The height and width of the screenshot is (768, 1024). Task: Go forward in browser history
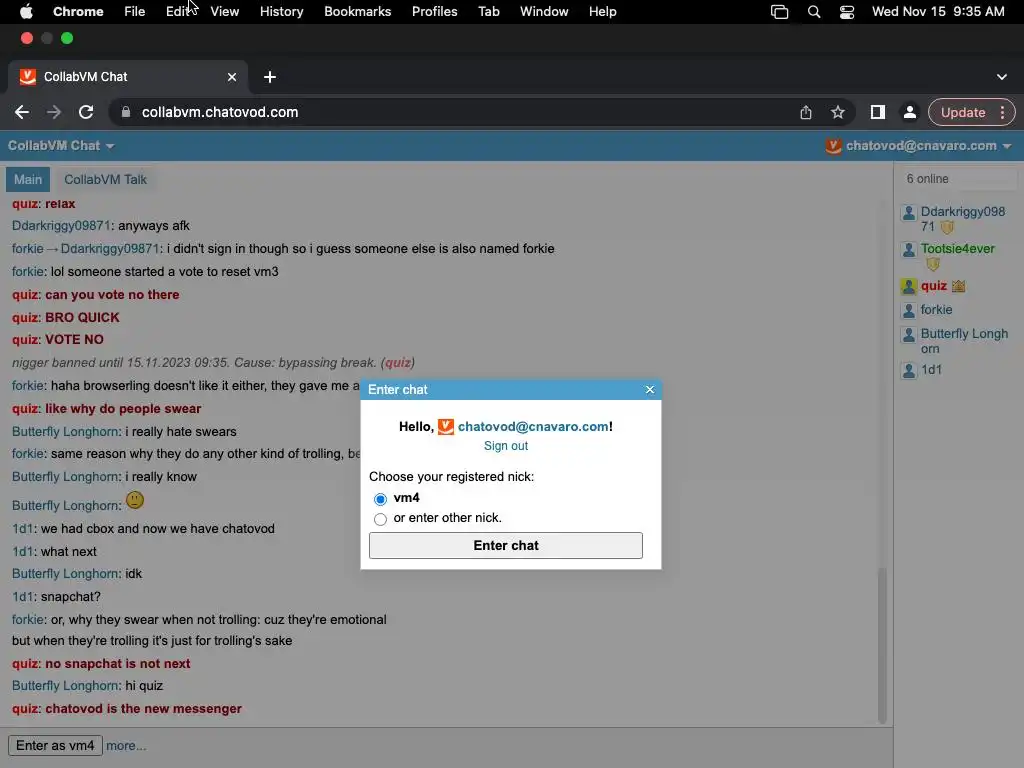[x=54, y=112]
